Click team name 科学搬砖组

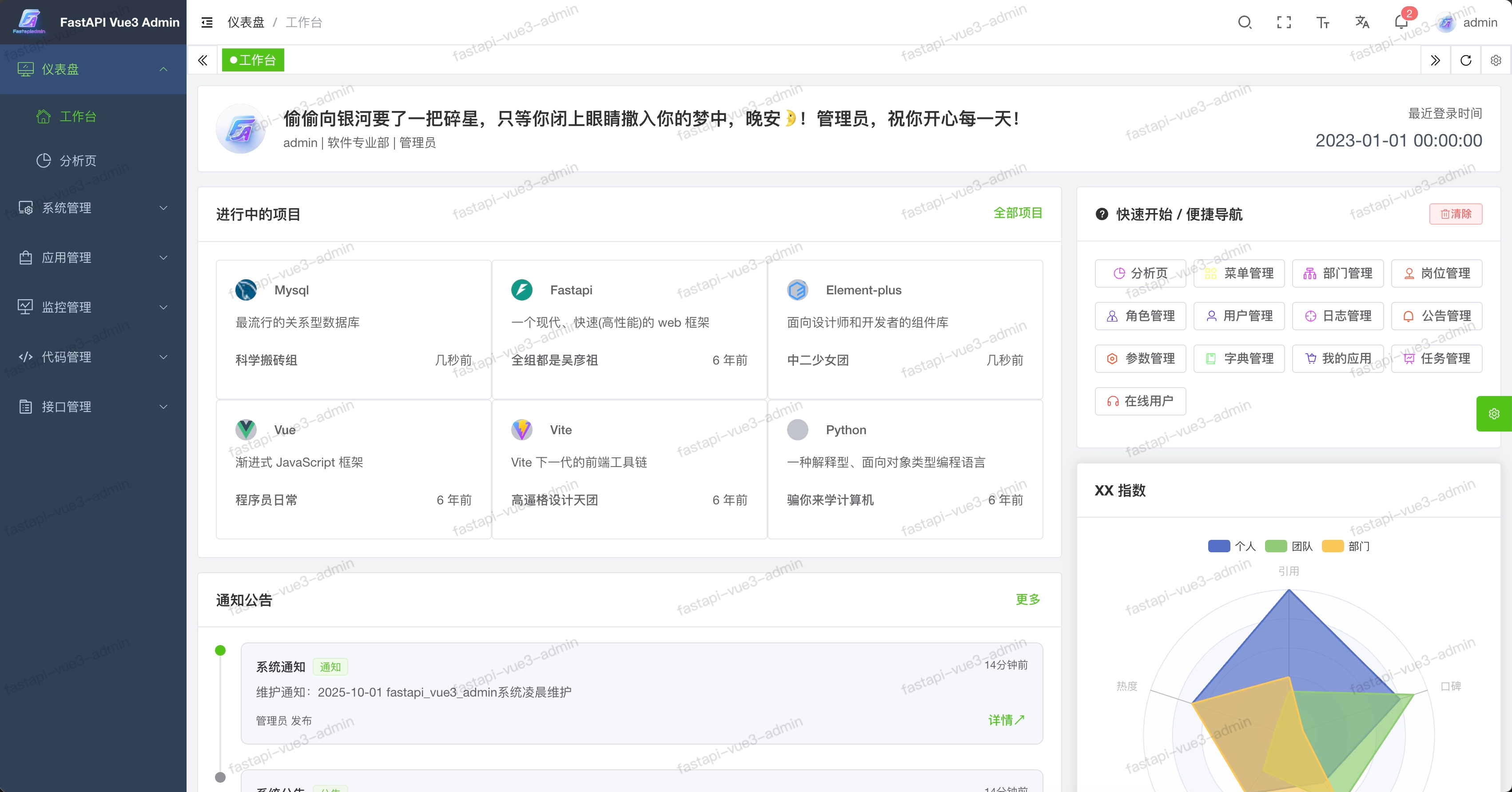tap(267, 360)
